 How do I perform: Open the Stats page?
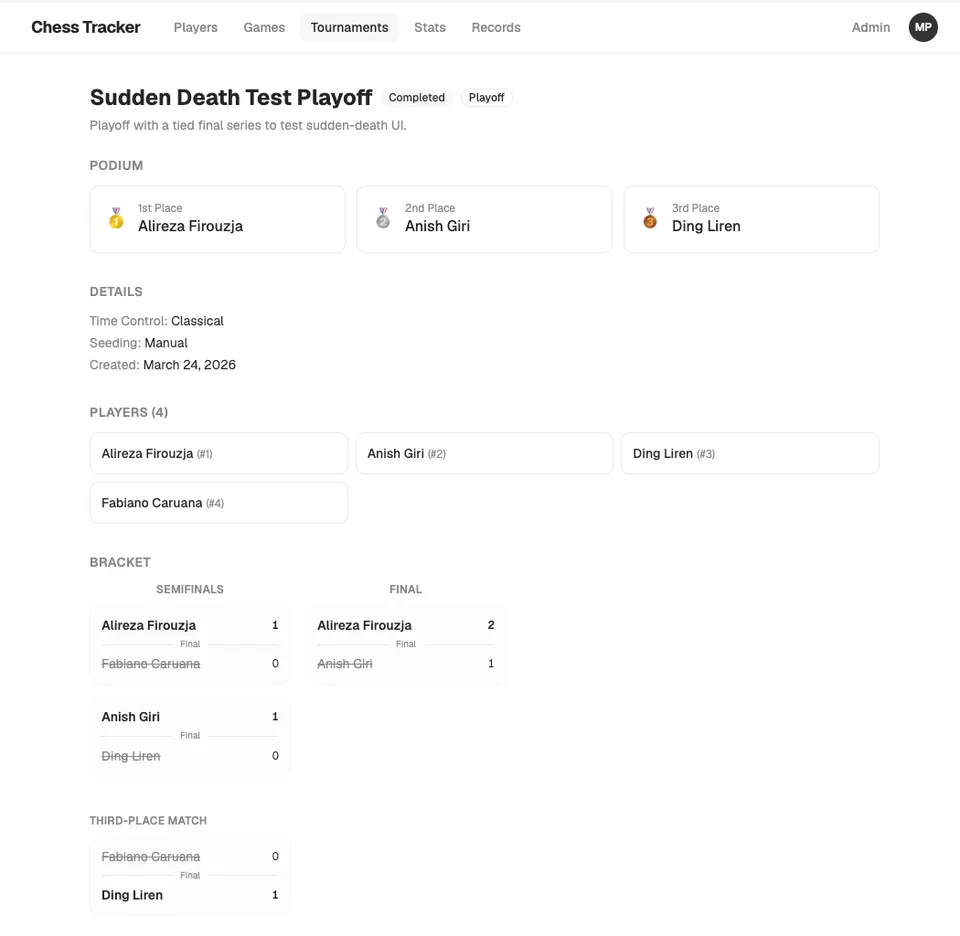430,28
